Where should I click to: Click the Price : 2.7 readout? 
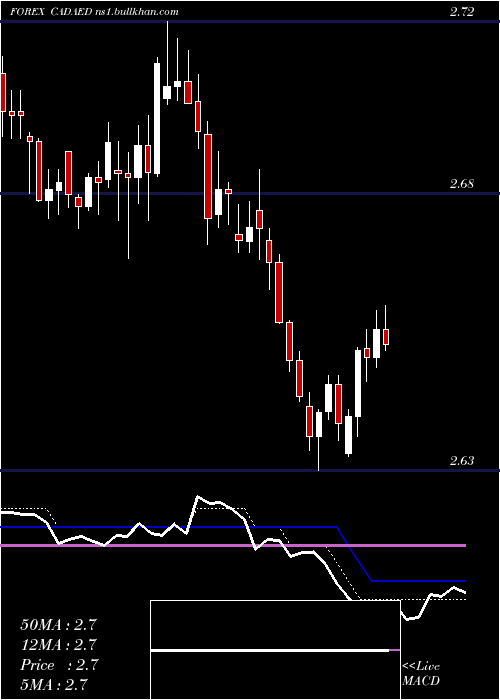pos(58,665)
